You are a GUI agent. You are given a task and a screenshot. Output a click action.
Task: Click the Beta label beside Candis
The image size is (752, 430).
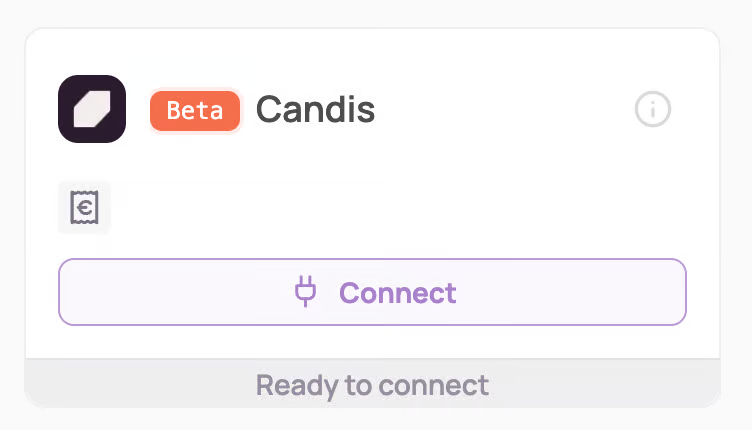pos(195,110)
